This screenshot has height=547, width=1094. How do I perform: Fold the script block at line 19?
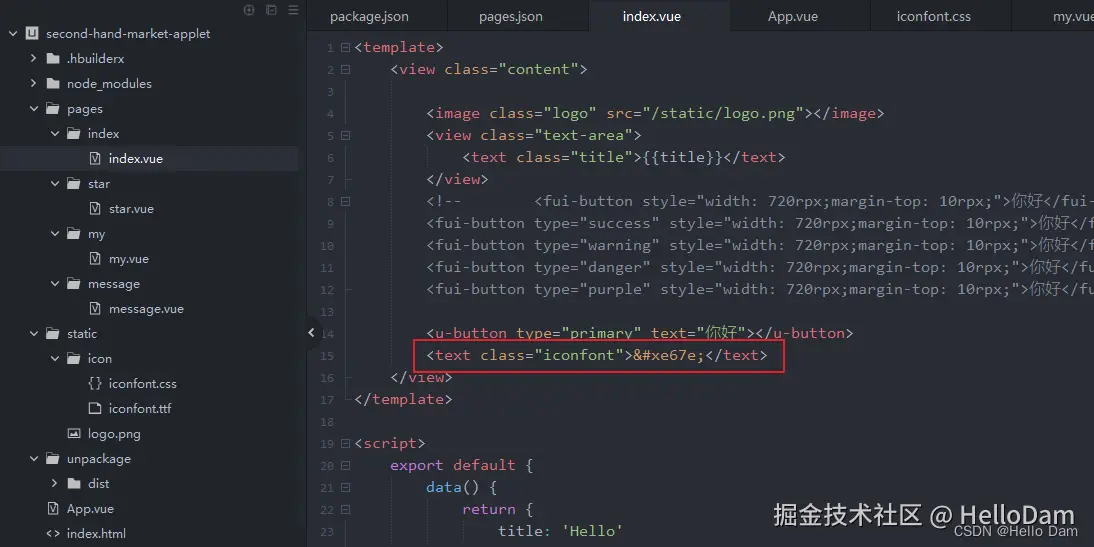pos(345,444)
